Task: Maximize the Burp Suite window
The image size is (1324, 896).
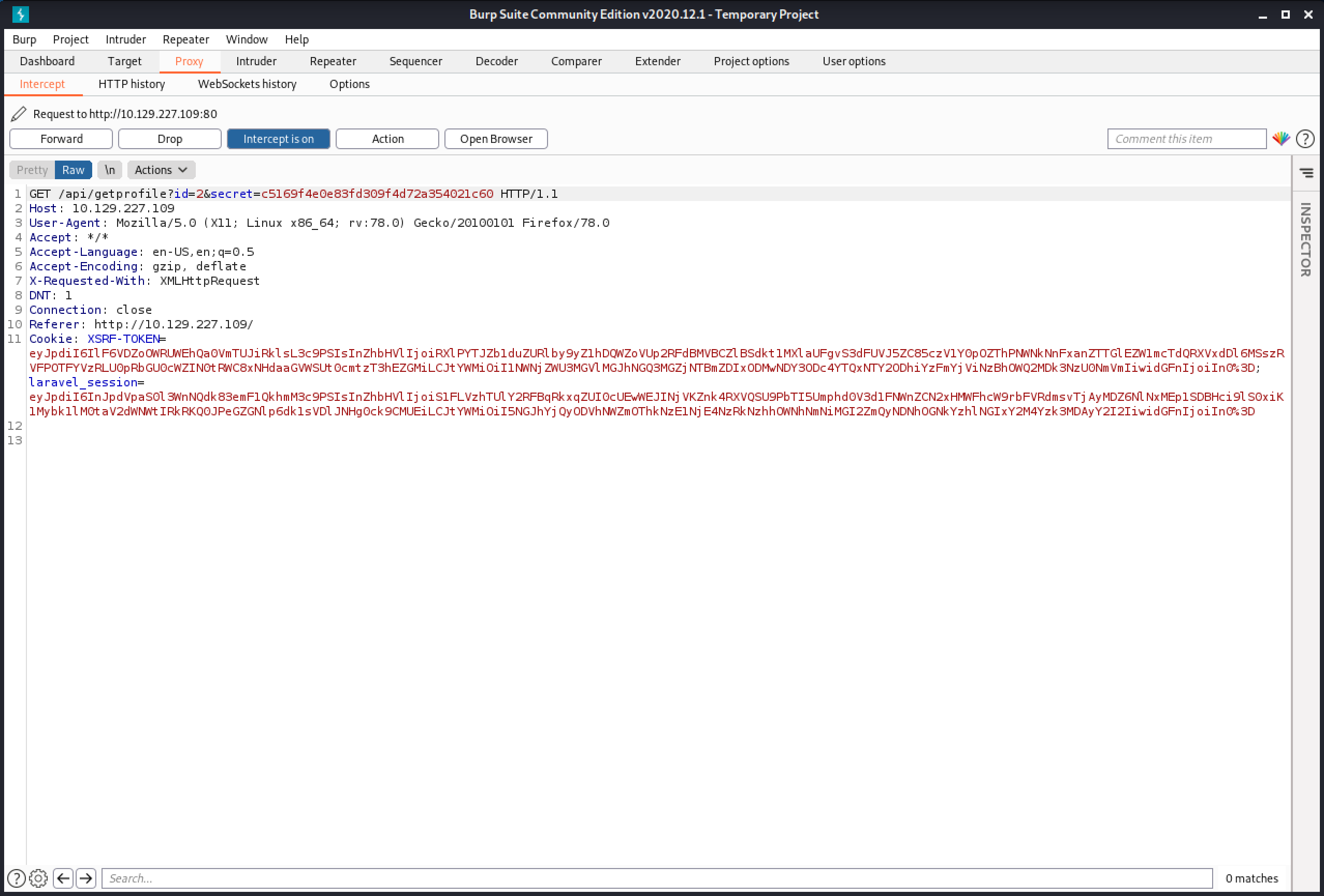Action: [1285, 15]
